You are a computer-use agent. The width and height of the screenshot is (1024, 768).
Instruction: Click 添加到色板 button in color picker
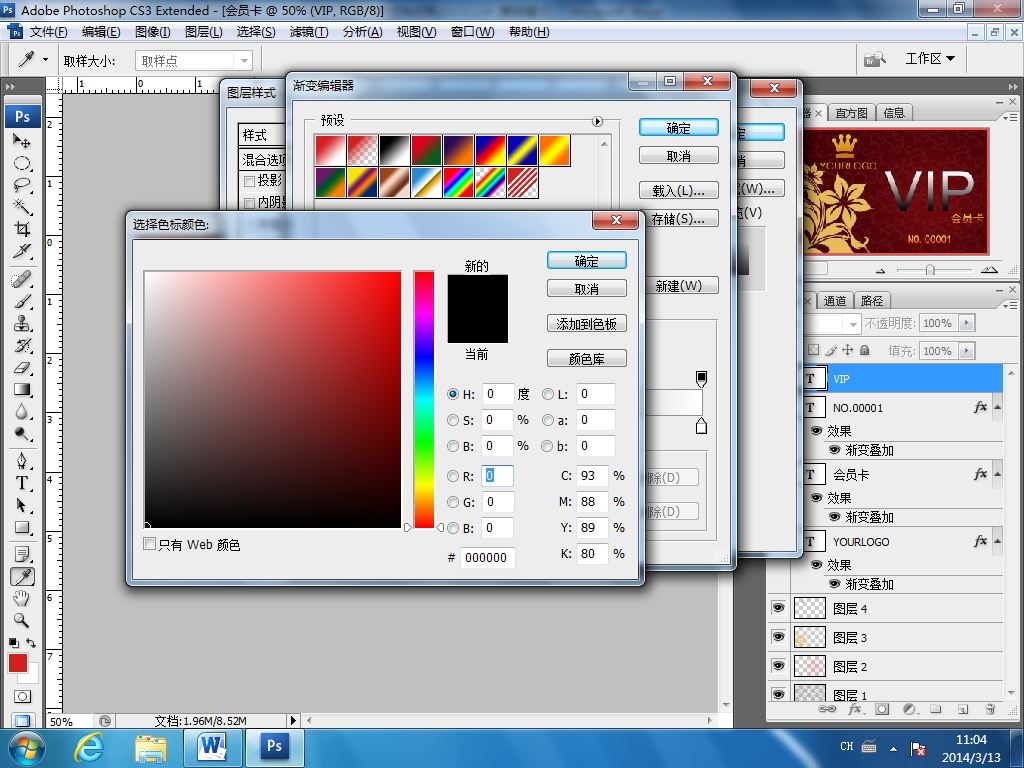point(586,323)
